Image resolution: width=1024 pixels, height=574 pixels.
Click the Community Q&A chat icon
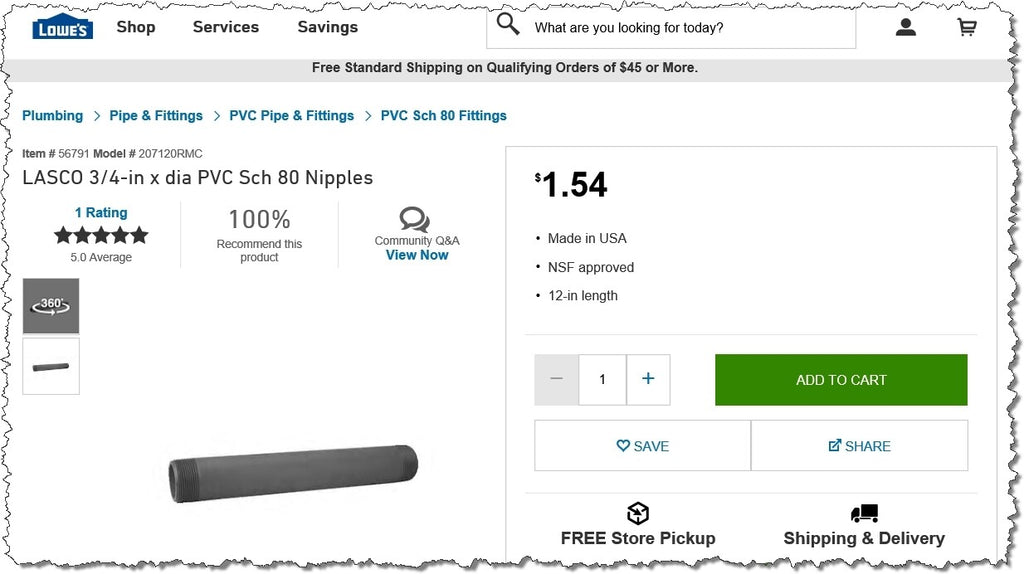(415, 219)
